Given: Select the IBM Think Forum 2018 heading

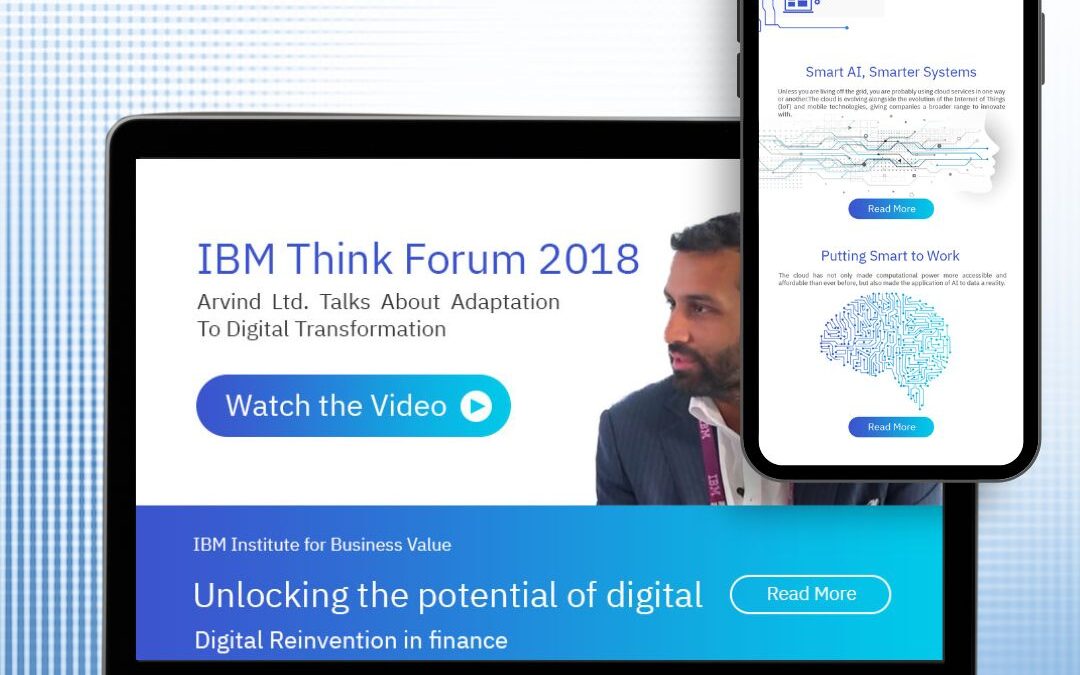Looking at the screenshot, I should click(418, 259).
